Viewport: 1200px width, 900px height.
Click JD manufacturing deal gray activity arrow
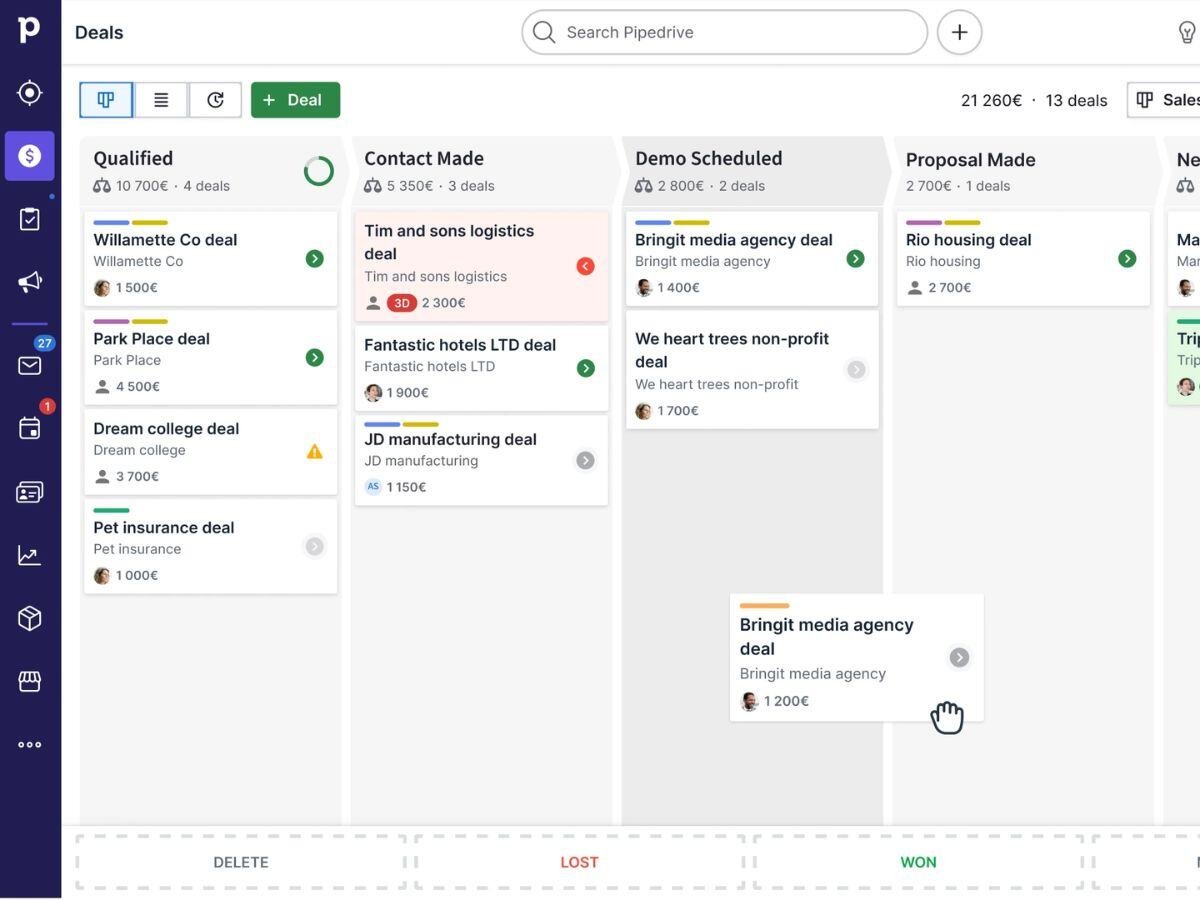point(586,460)
